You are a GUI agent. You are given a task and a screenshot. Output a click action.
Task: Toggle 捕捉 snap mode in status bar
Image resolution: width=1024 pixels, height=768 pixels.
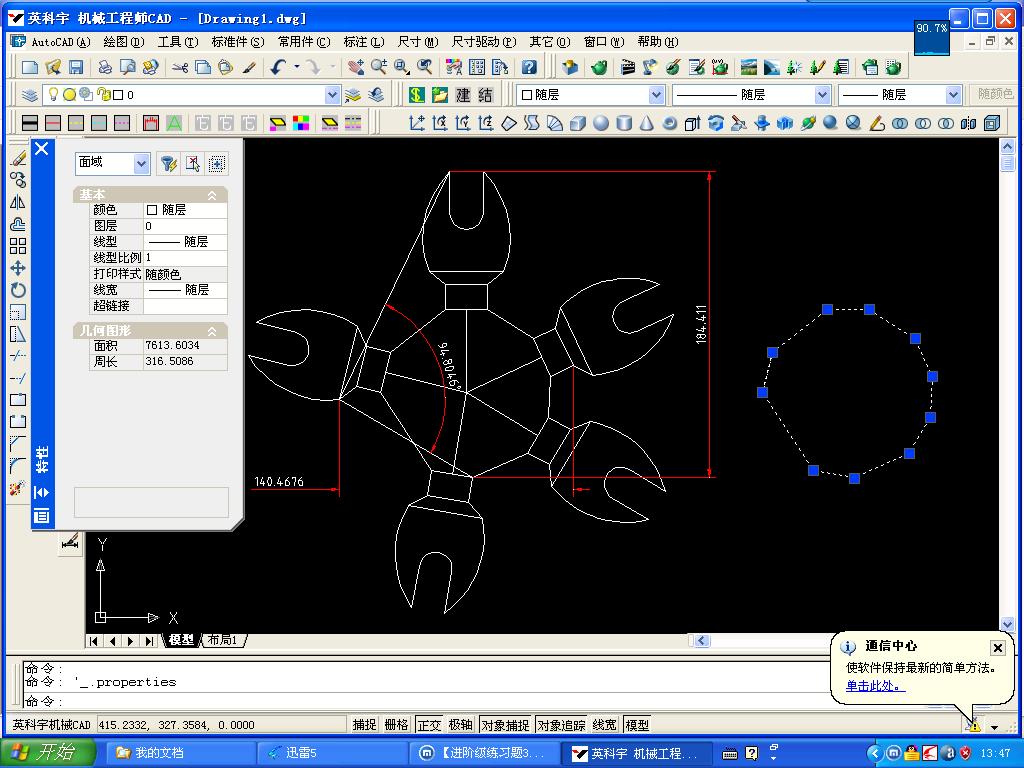pyautogui.click(x=364, y=725)
